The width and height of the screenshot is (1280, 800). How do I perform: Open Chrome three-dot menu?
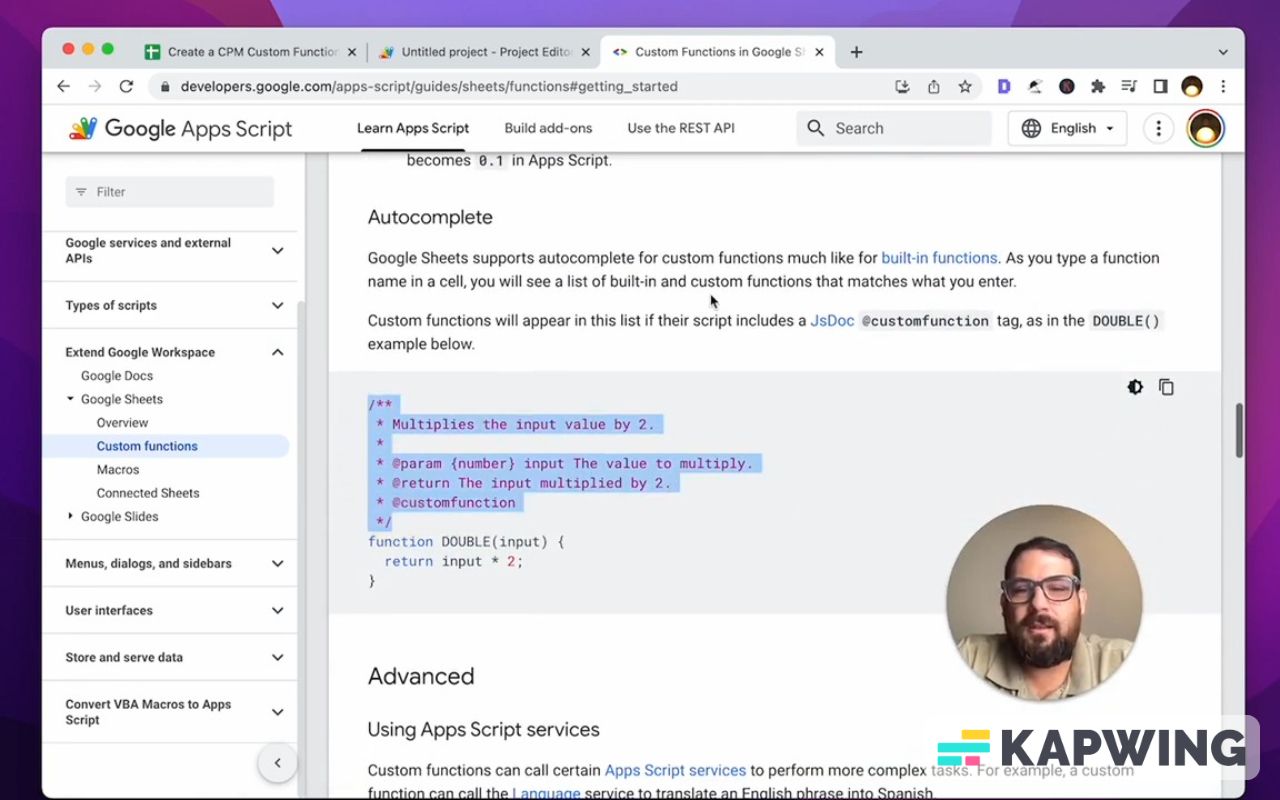coord(1223,87)
